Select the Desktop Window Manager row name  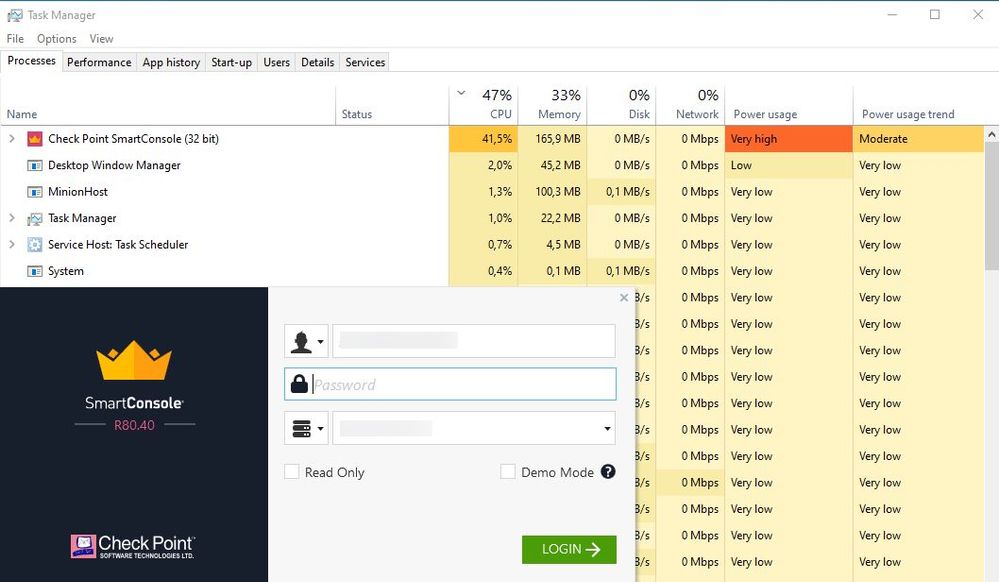114,166
